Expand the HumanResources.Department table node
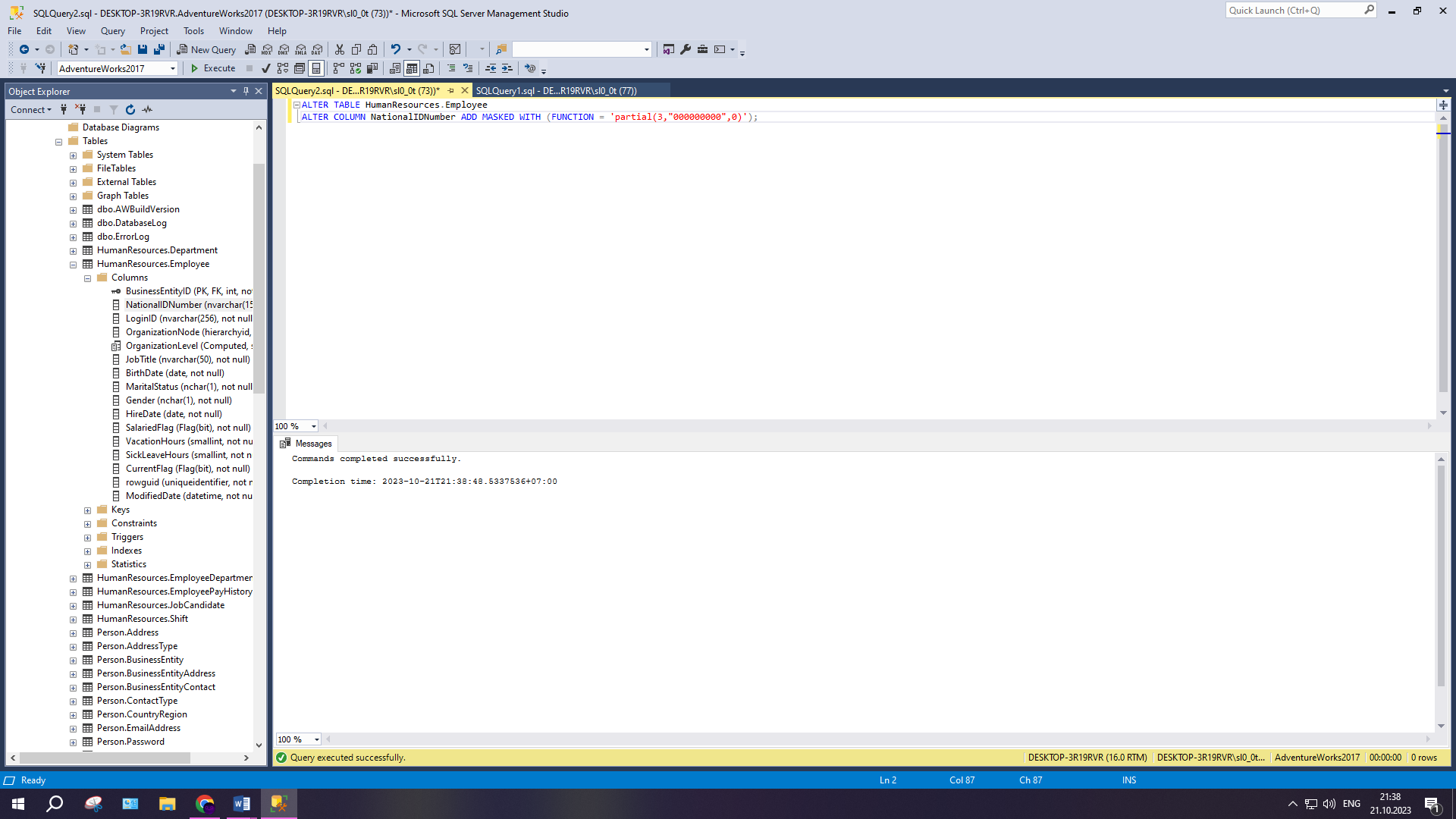Screen dimensions: 1456x819 tap(74, 251)
